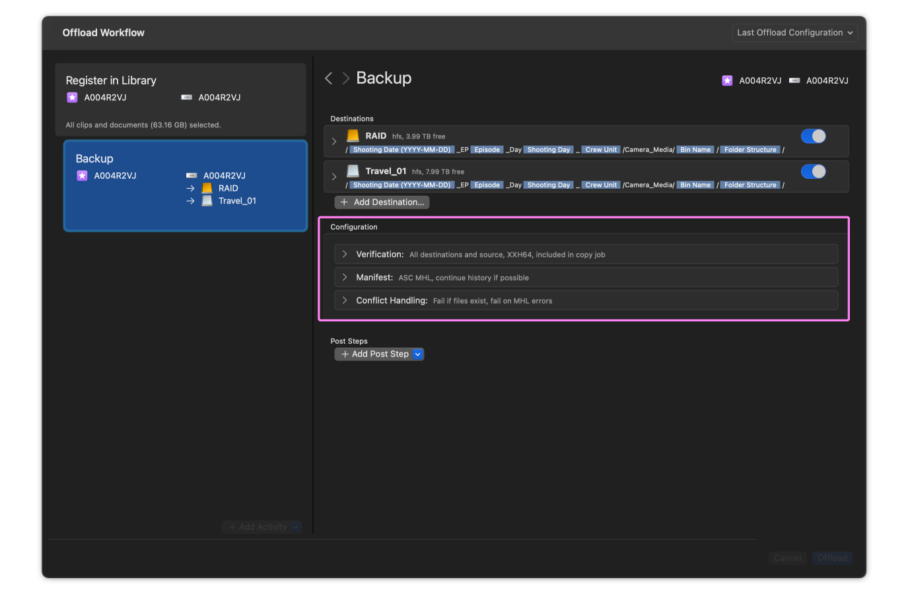
Task: Click Add Activity button
Action: point(257,527)
